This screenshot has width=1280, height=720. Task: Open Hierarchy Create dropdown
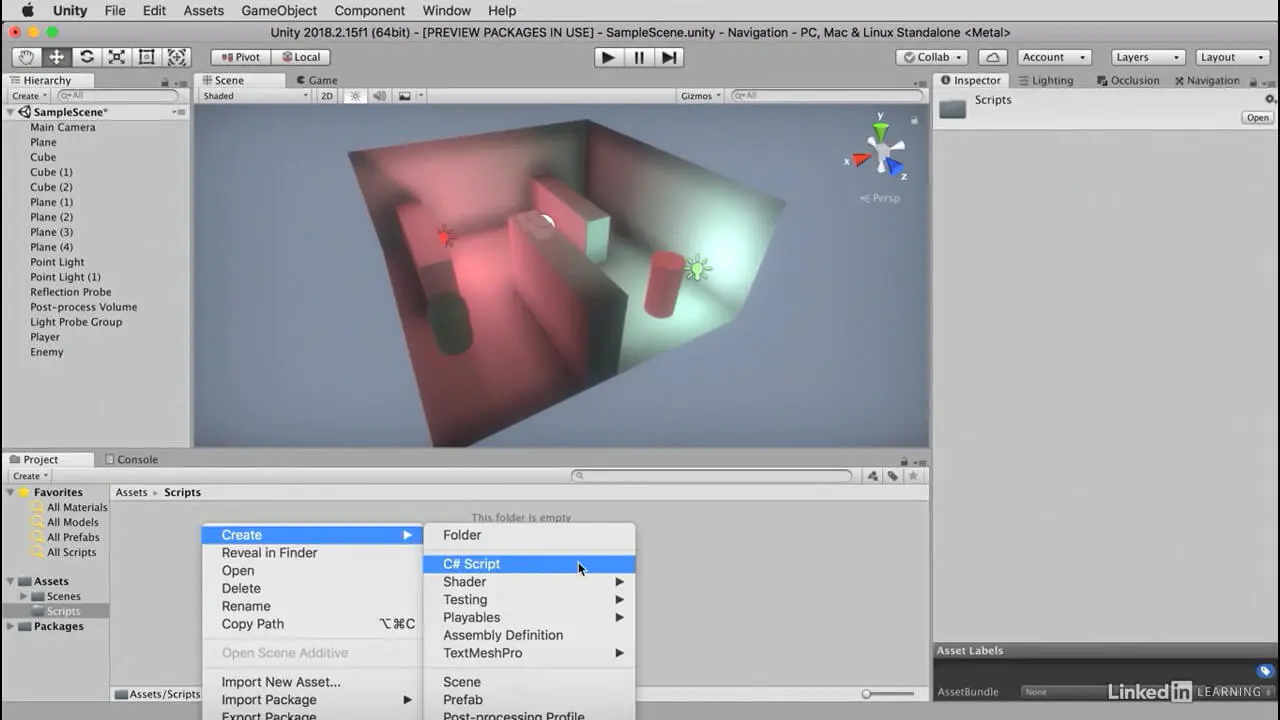point(29,96)
